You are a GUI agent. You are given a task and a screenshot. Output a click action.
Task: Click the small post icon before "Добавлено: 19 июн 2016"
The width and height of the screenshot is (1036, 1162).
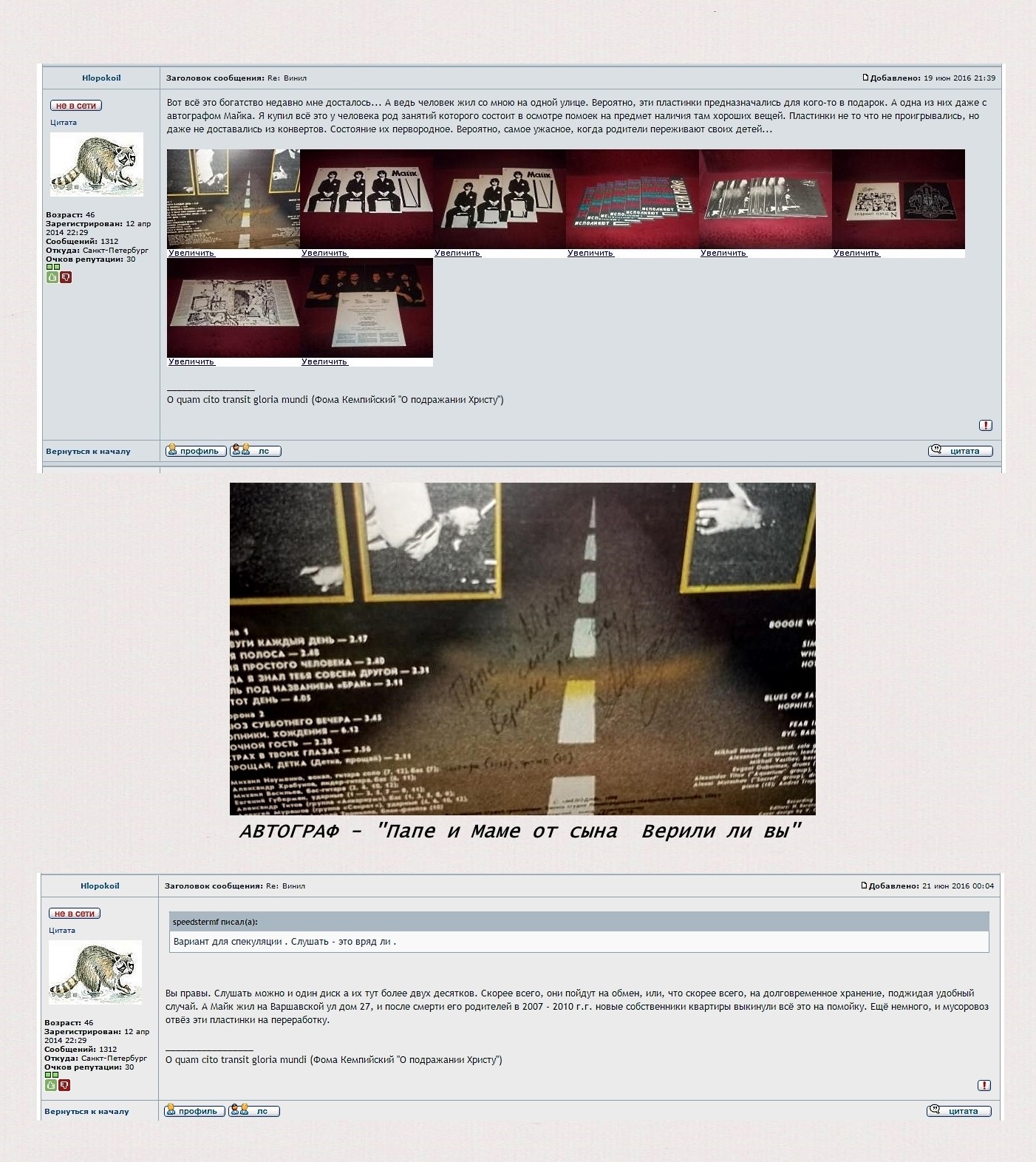[x=866, y=78]
